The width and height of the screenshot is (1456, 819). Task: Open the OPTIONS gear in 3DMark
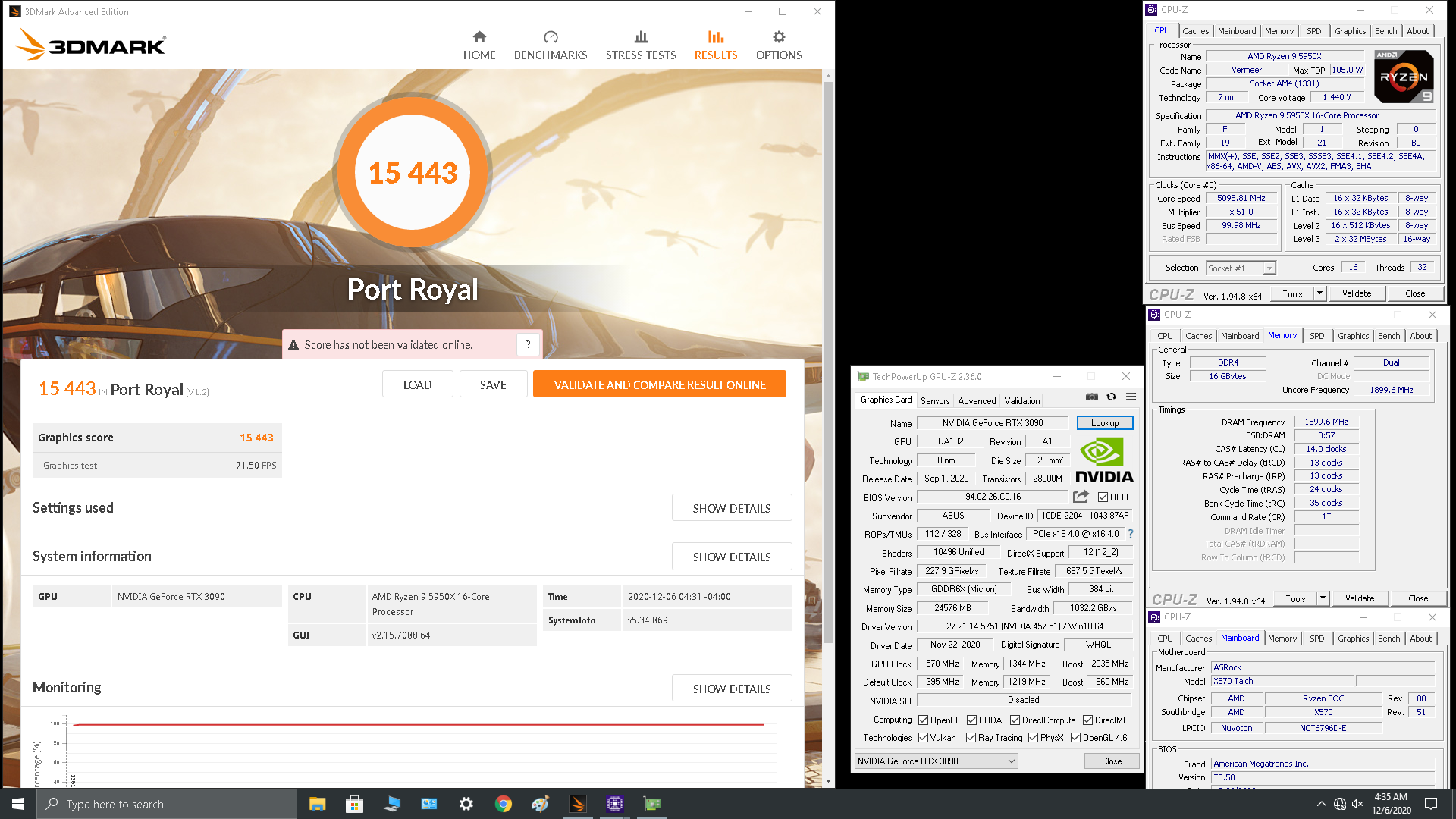tap(779, 45)
